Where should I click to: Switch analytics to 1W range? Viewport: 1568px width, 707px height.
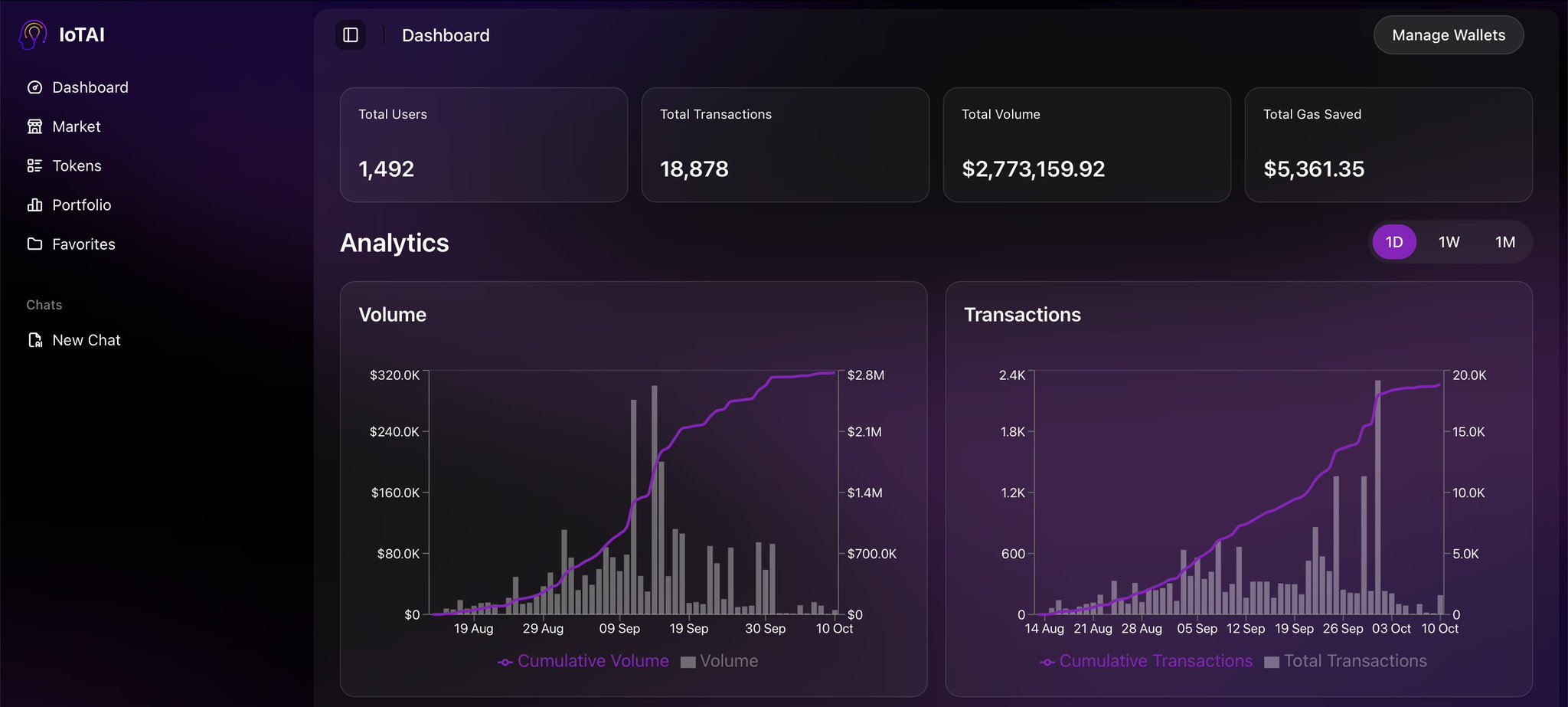1449,242
